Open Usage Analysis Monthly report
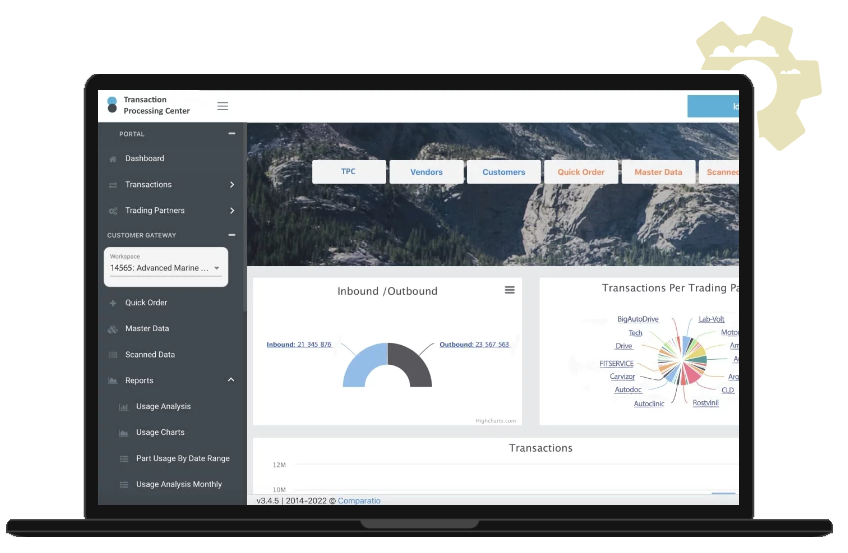 point(178,484)
